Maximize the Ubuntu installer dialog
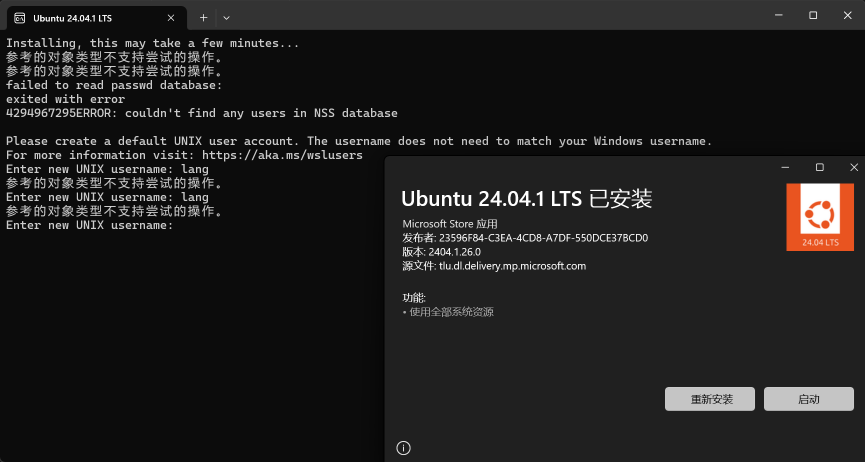The height and width of the screenshot is (462, 865). [x=819, y=167]
